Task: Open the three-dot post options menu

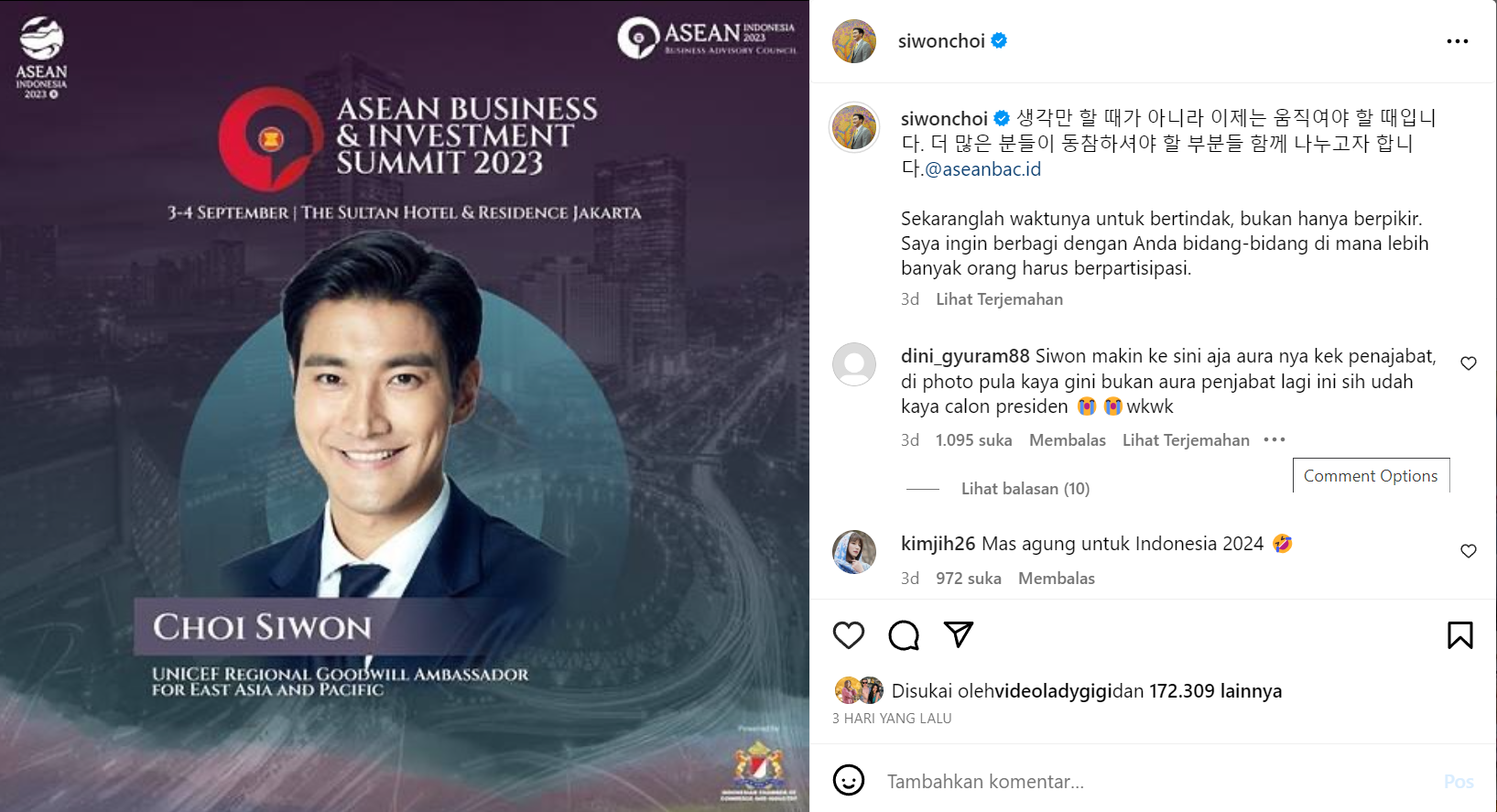Action: (1458, 41)
